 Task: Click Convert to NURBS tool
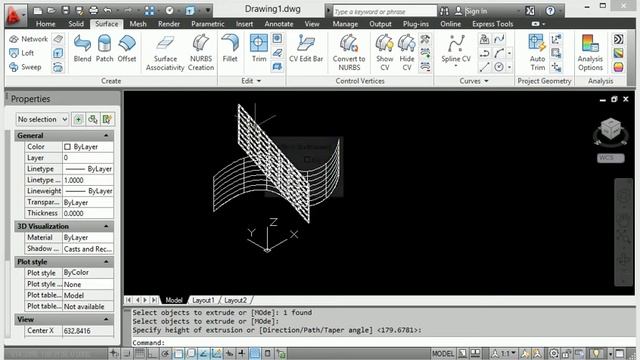[349, 53]
